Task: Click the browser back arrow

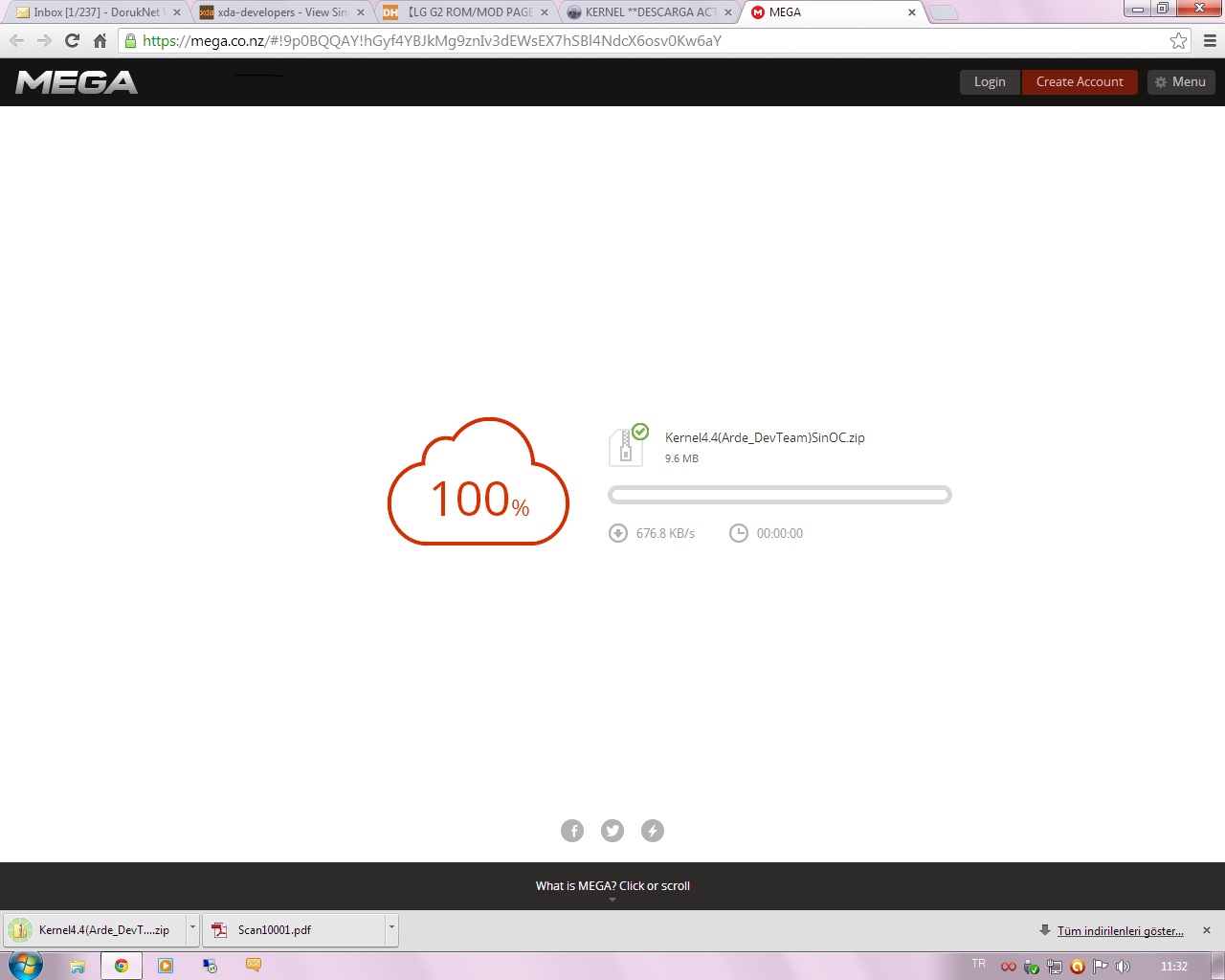Action: tap(16, 40)
